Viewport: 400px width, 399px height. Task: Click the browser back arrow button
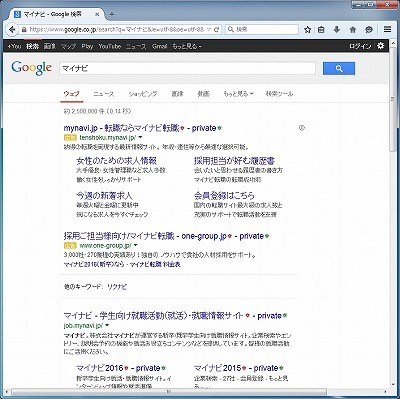(x=12, y=29)
